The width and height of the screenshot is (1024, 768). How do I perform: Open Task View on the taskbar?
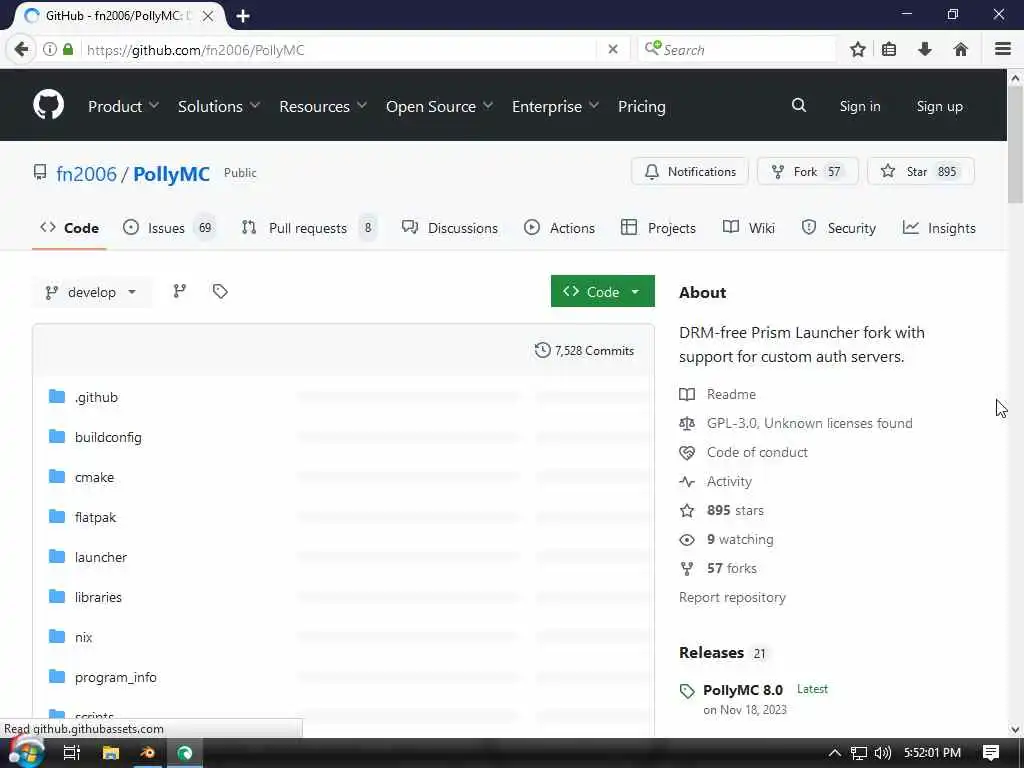coord(72,753)
